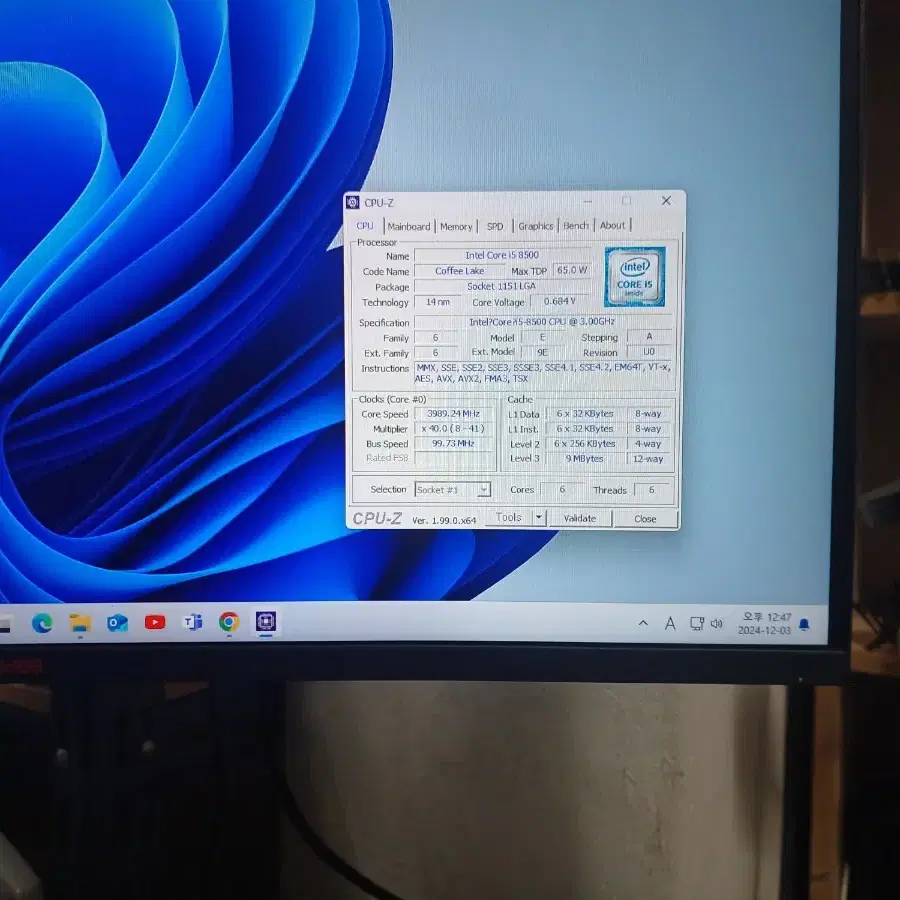Open the Graphics tab
Screen dimensions: 900x900
(x=536, y=226)
